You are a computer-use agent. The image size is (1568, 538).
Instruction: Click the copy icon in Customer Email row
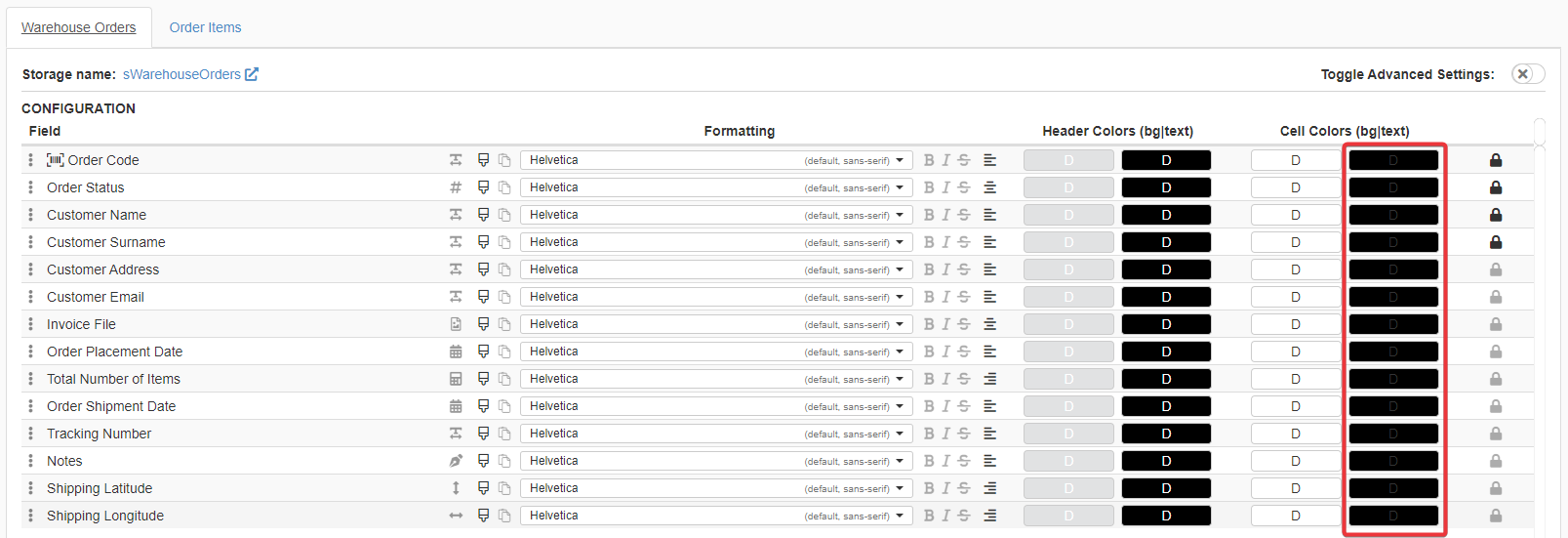[504, 297]
